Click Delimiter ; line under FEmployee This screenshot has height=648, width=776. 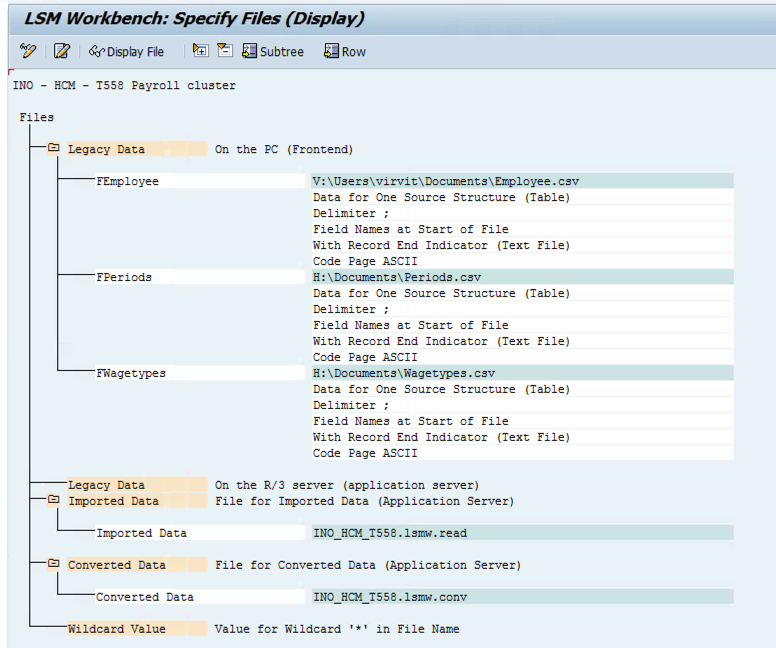coord(523,213)
